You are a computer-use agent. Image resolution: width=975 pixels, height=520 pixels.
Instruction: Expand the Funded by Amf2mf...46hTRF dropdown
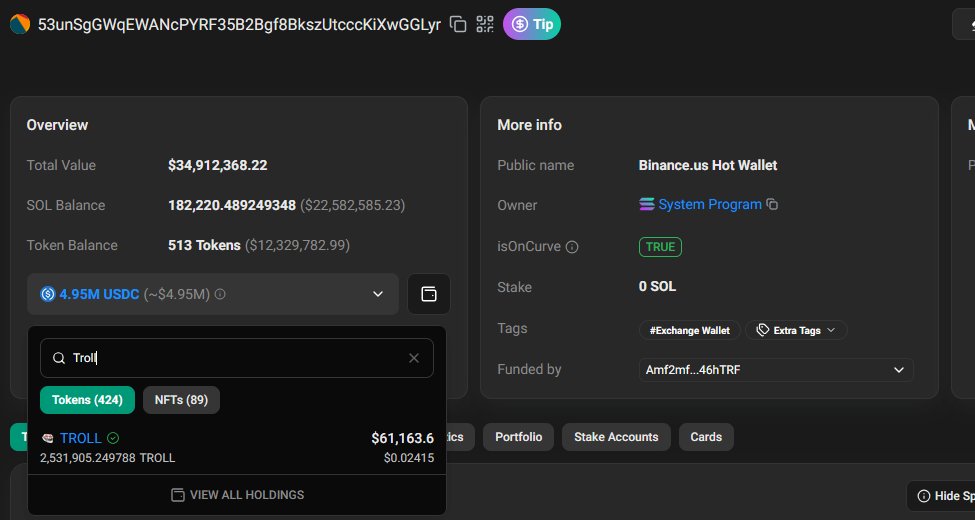[x=776, y=370]
